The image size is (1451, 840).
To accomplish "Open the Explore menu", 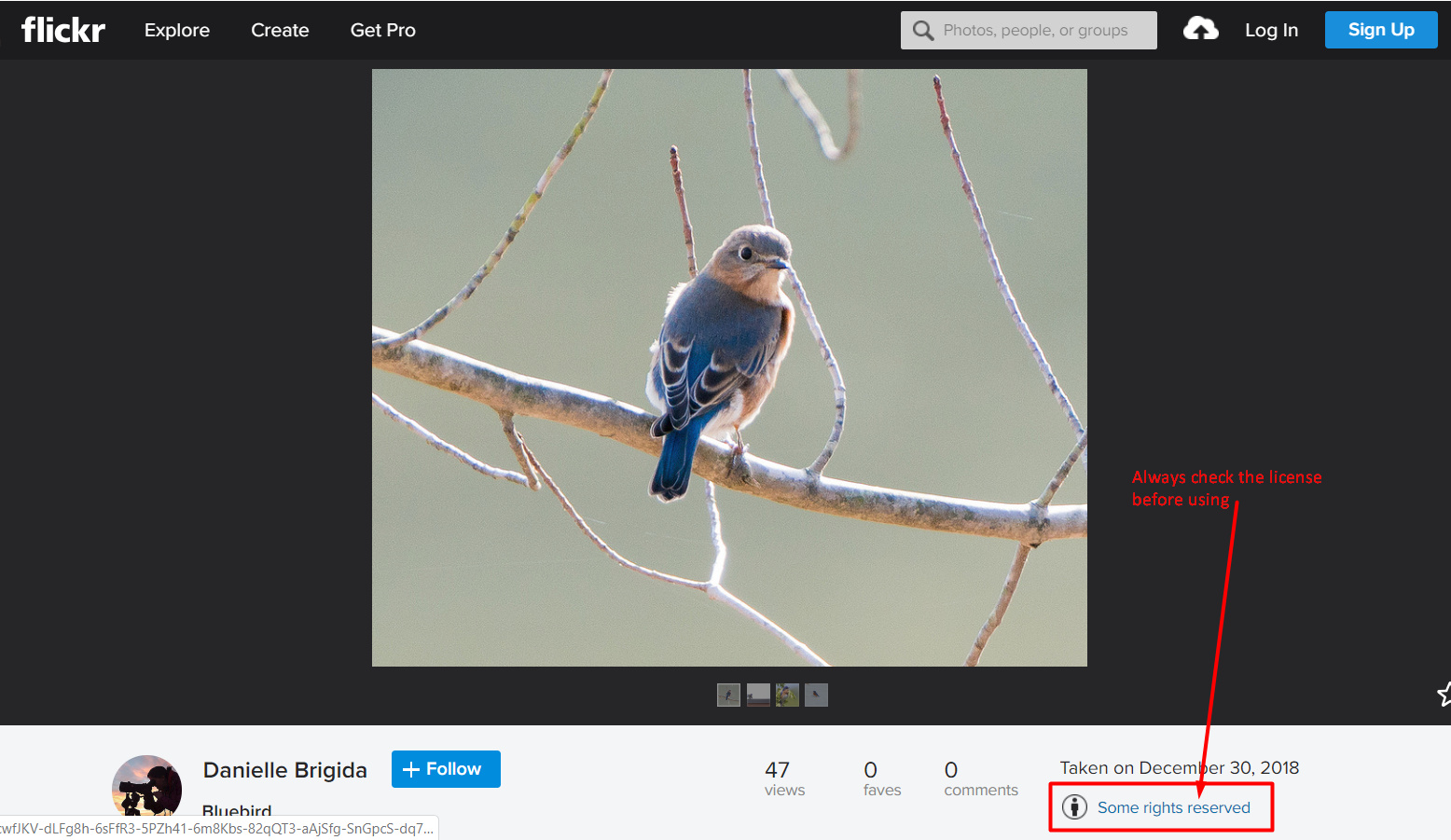I will click(177, 30).
